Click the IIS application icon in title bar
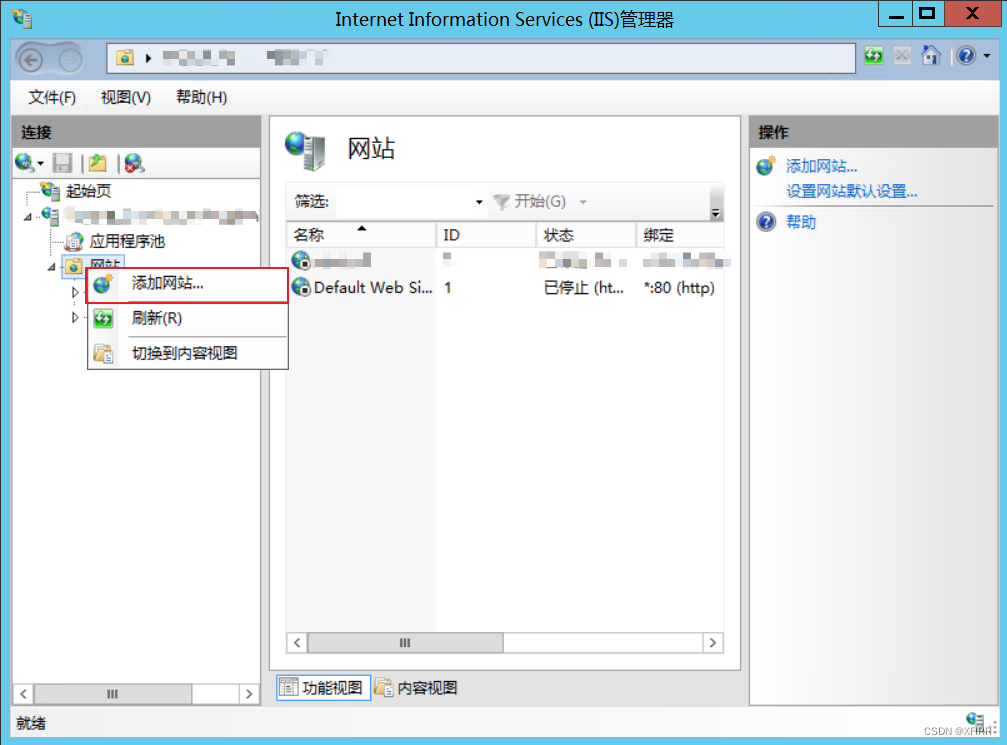Viewport: 1007px width, 745px height. (x=22, y=19)
